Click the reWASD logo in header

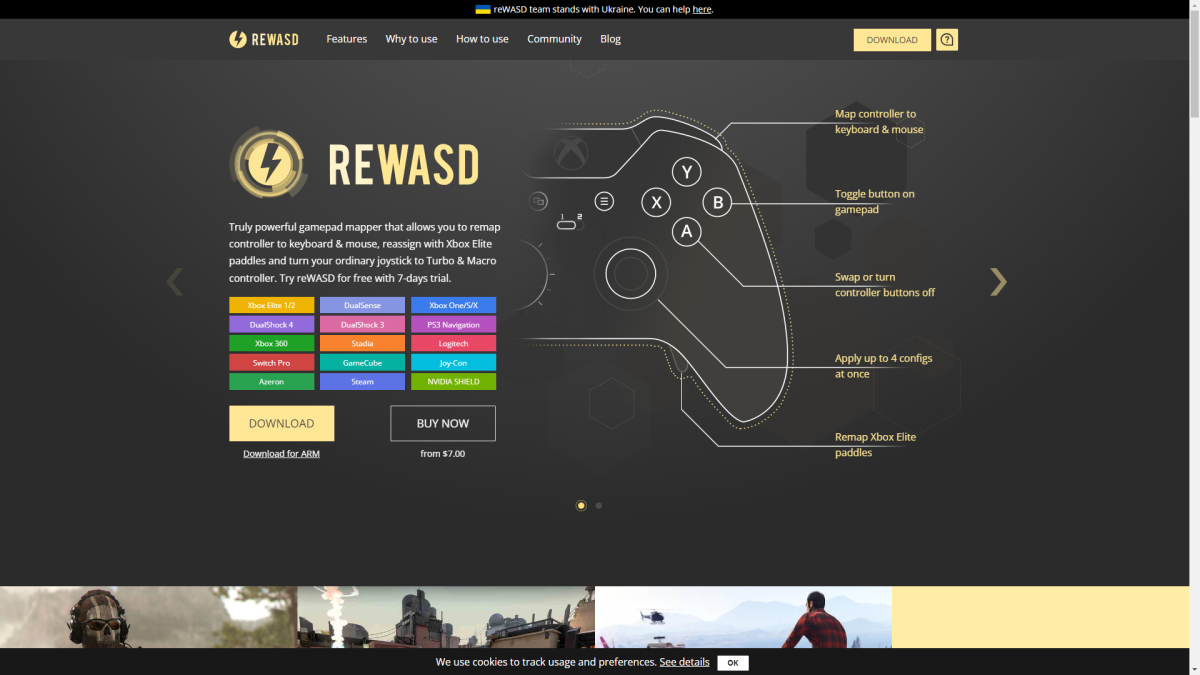[263, 39]
